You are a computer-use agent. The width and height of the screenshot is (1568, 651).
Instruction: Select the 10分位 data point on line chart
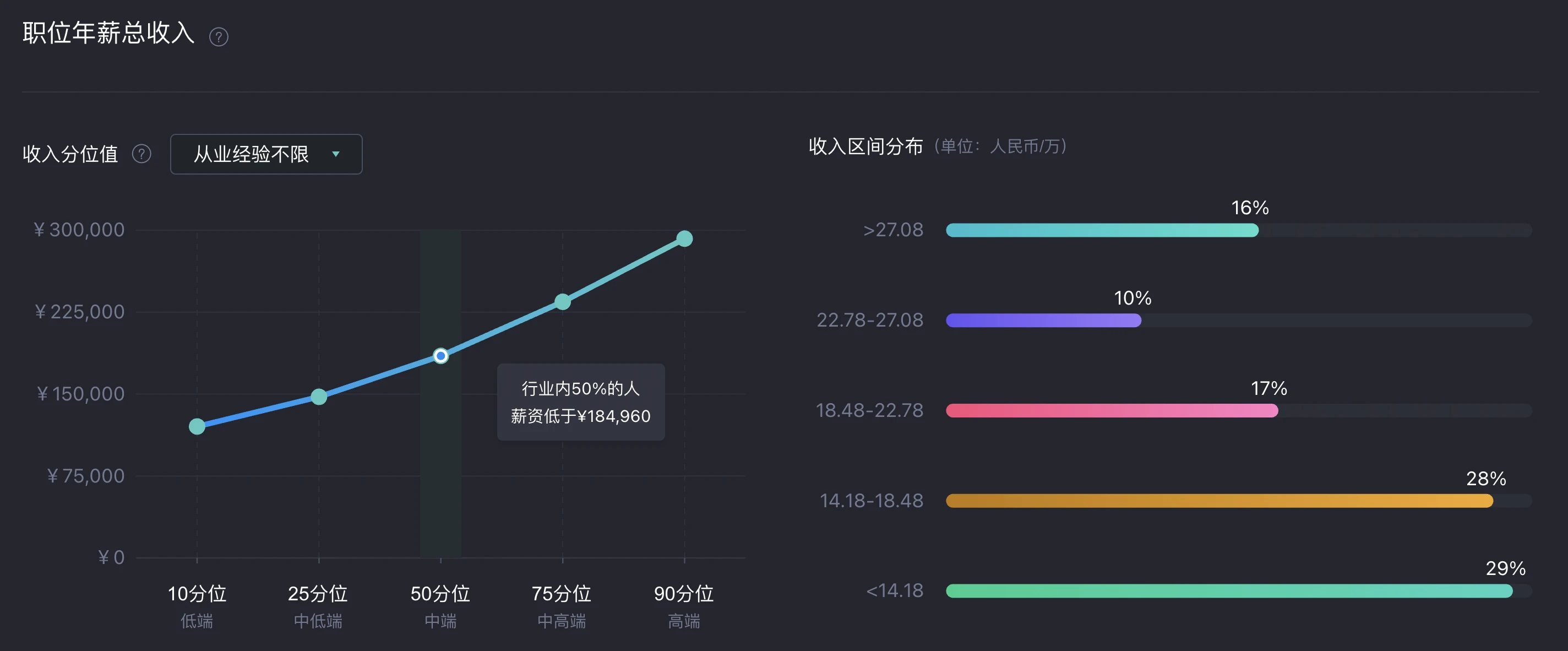click(197, 426)
